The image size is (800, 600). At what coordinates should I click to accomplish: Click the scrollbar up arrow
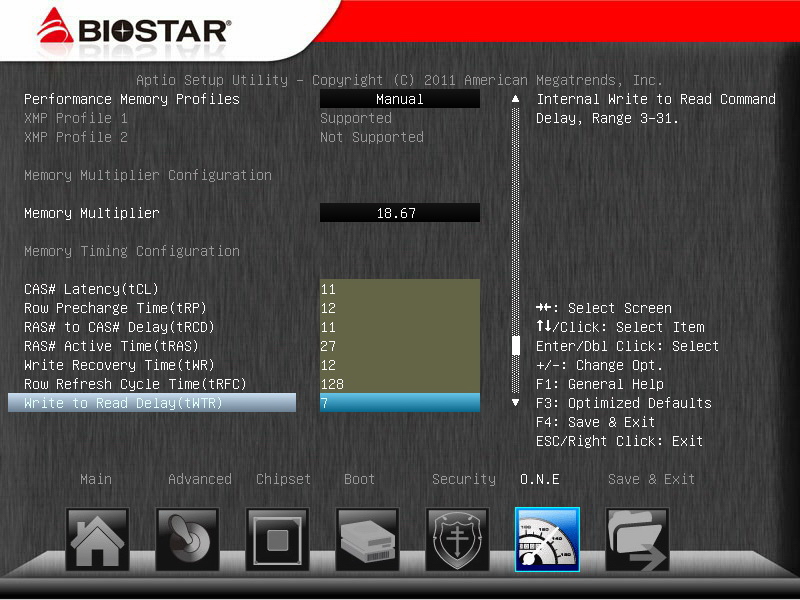[x=515, y=98]
